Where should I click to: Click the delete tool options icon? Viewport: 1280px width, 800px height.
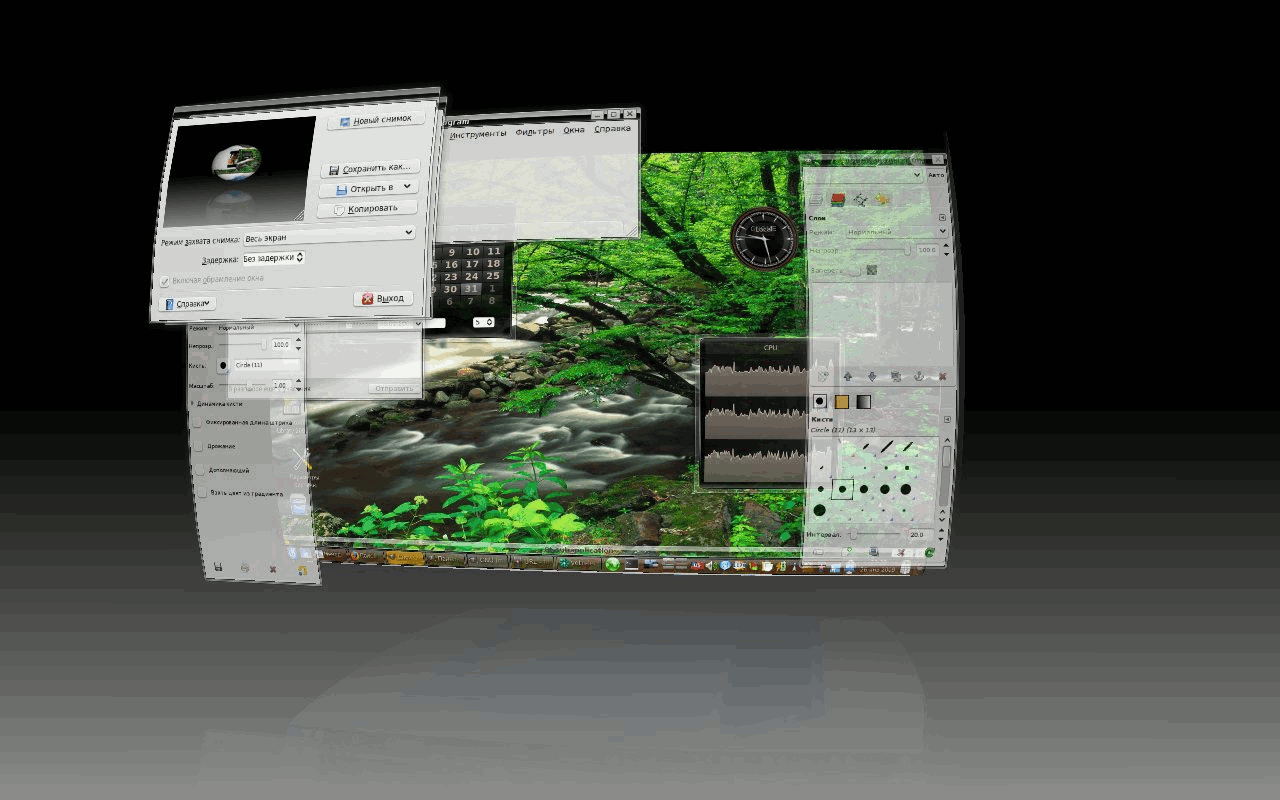click(273, 569)
